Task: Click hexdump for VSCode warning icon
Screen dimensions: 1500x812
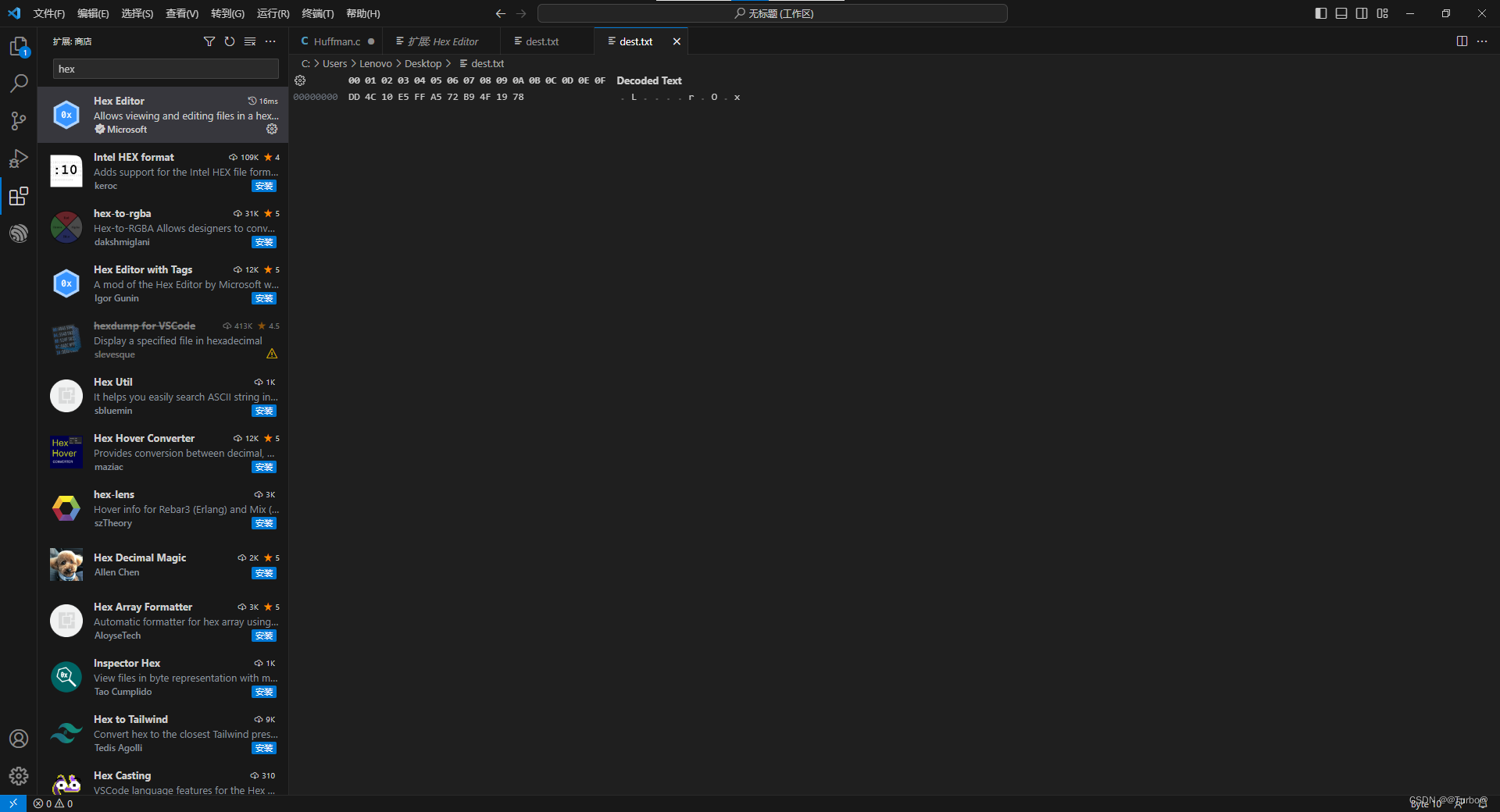Action: coord(272,354)
